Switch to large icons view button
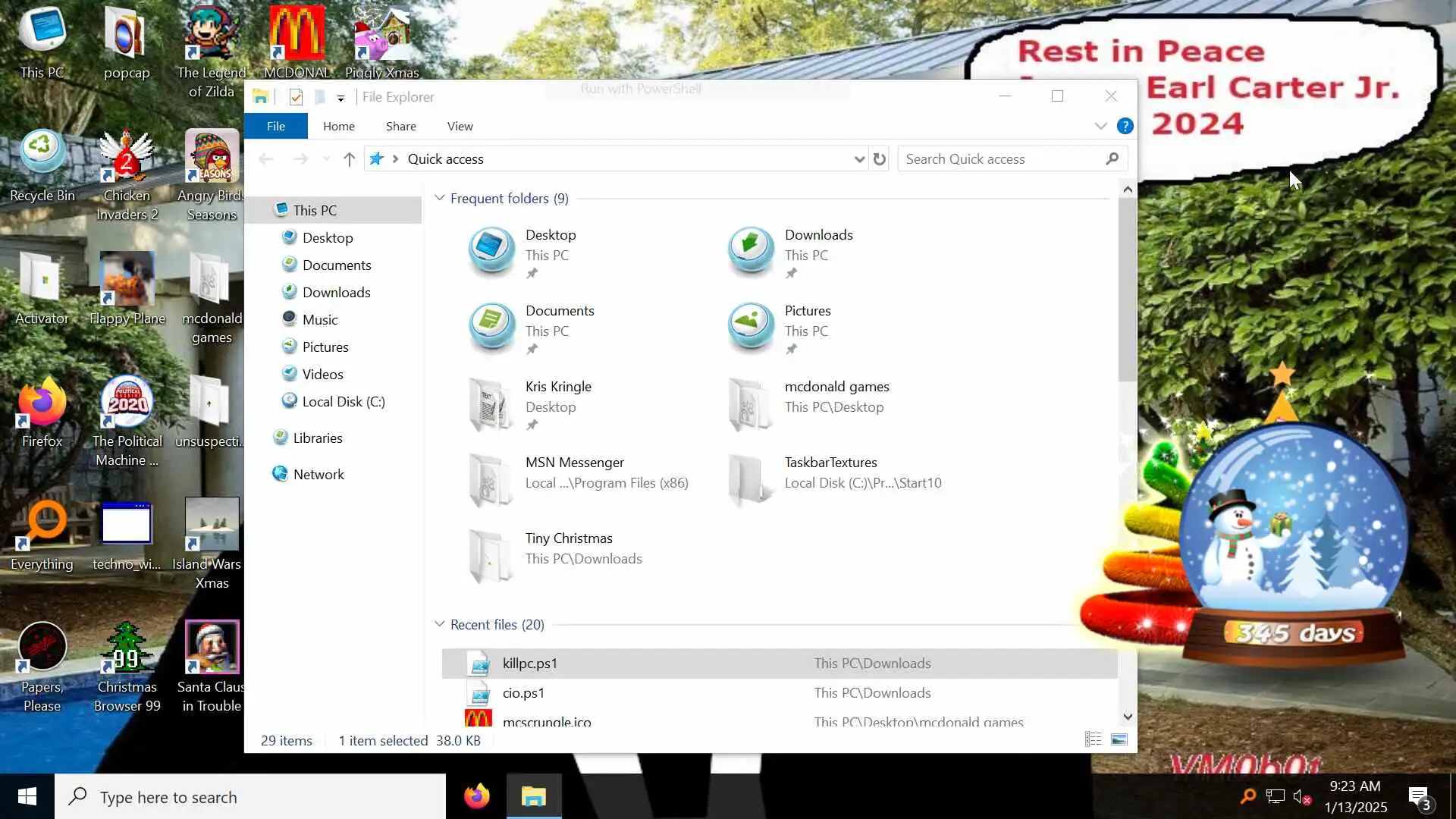The height and width of the screenshot is (819, 1456). 1119,739
